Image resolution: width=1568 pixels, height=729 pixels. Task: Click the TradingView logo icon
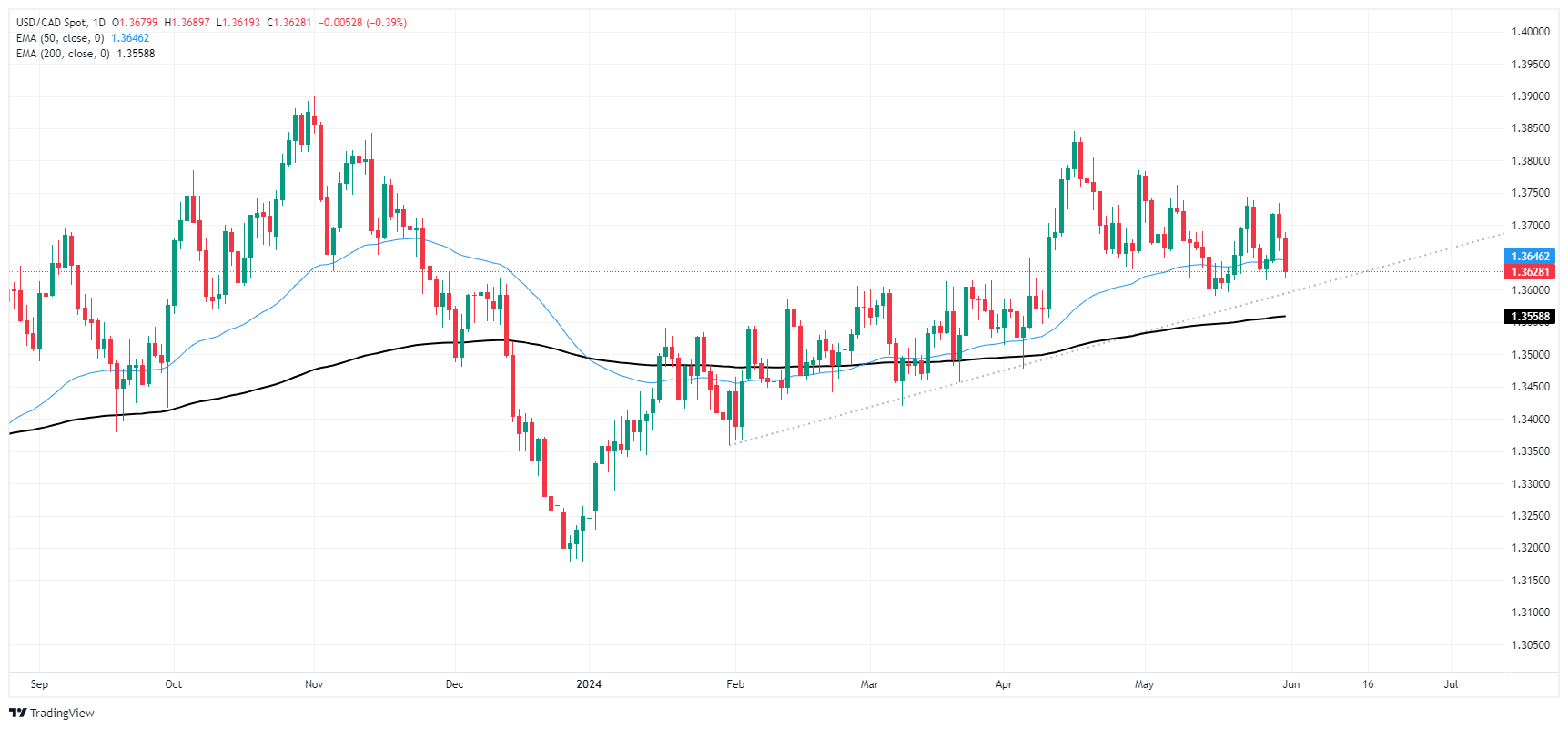point(17,713)
